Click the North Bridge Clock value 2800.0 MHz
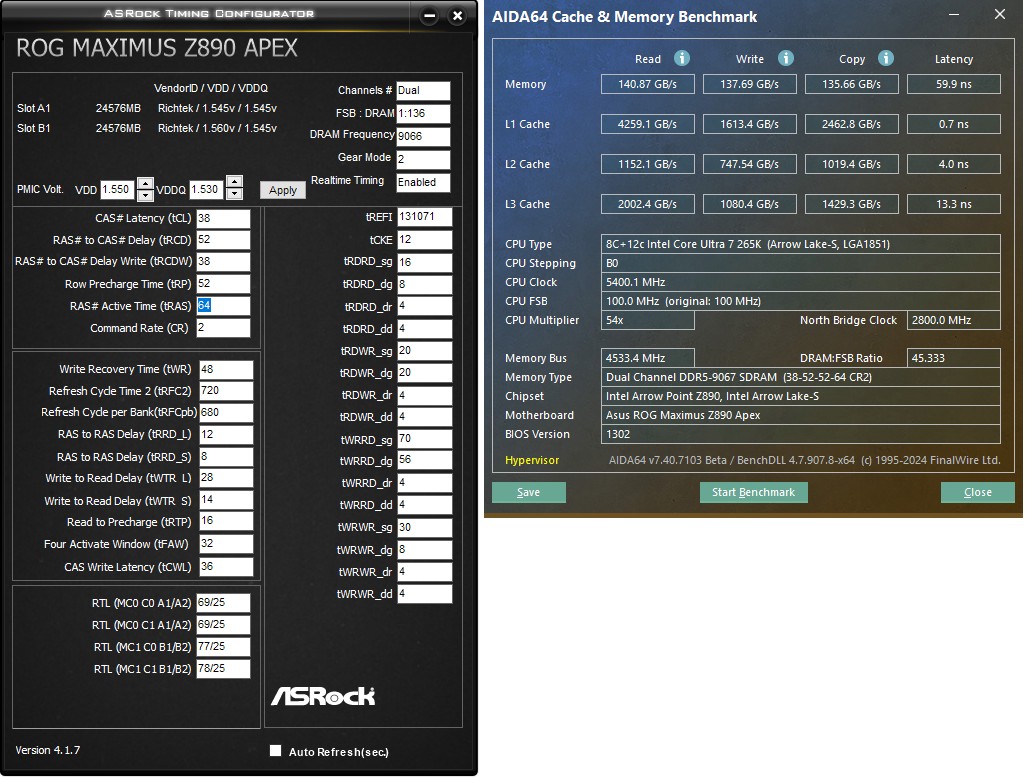Viewport: 1028px width, 779px height. pos(954,320)
